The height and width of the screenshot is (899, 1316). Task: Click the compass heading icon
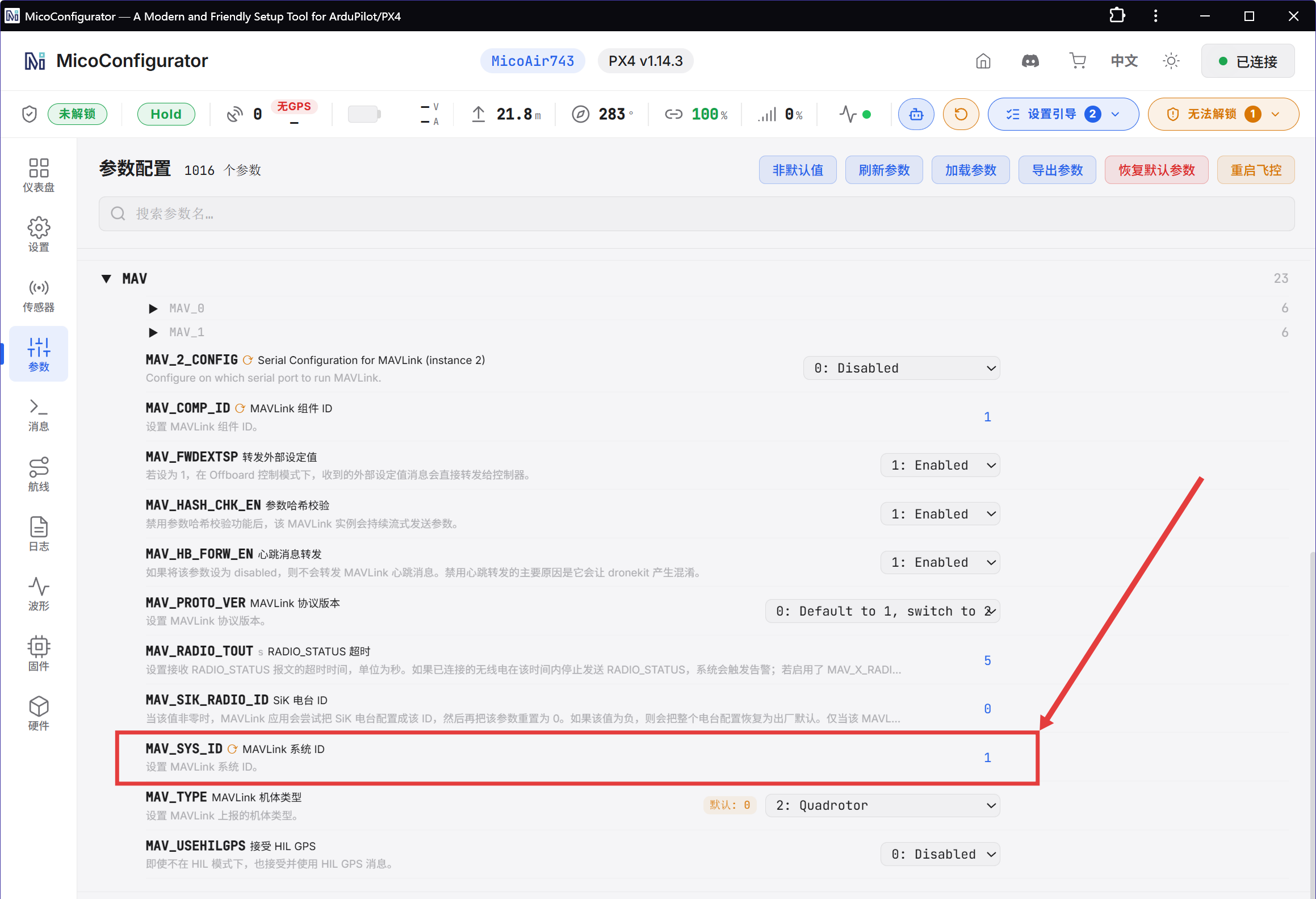tap(580, 114)
